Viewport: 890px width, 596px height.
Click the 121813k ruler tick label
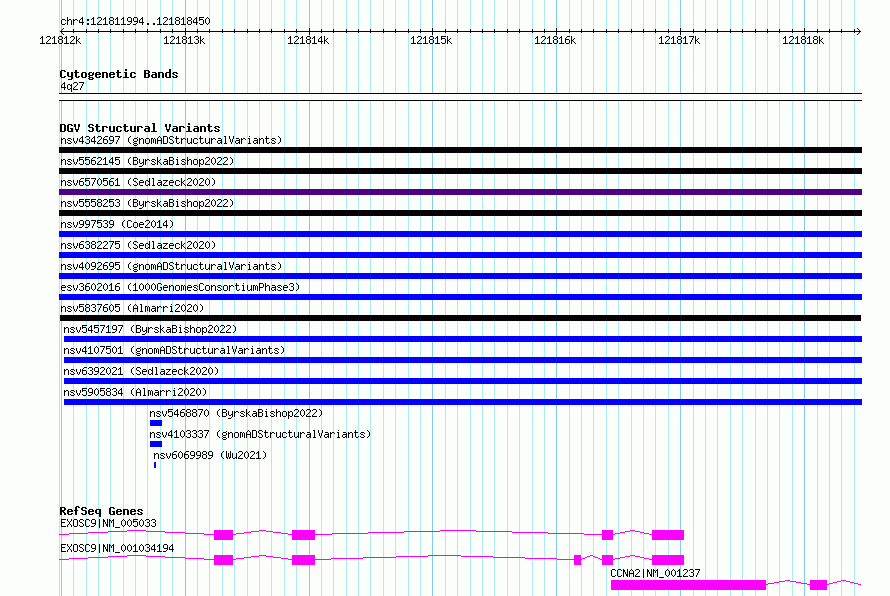[x=184, y=40]
